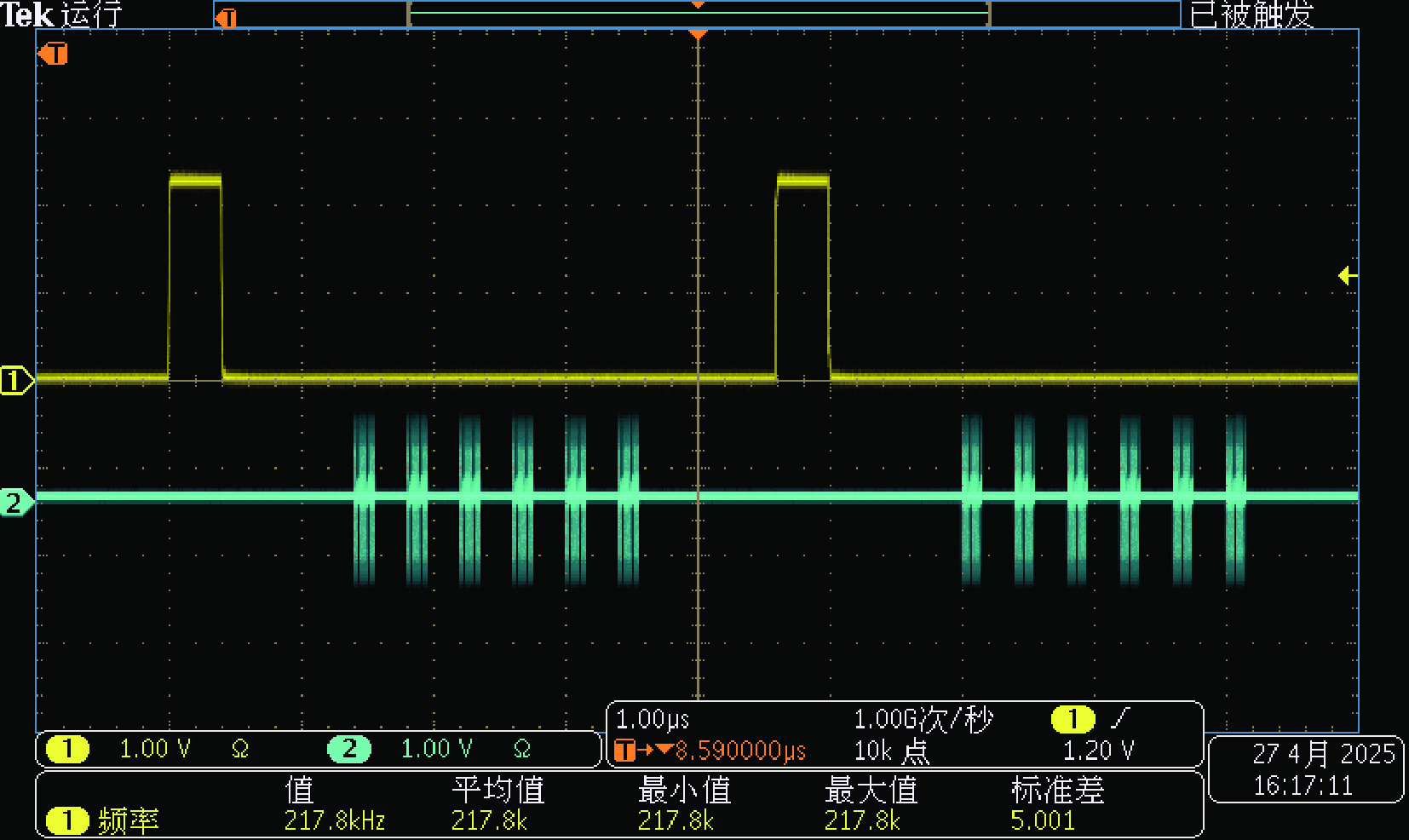The height and width of the screenshot is (840, 1409).
Task: Select the yellow trigger level arrow
Action: click(1347, 275)
